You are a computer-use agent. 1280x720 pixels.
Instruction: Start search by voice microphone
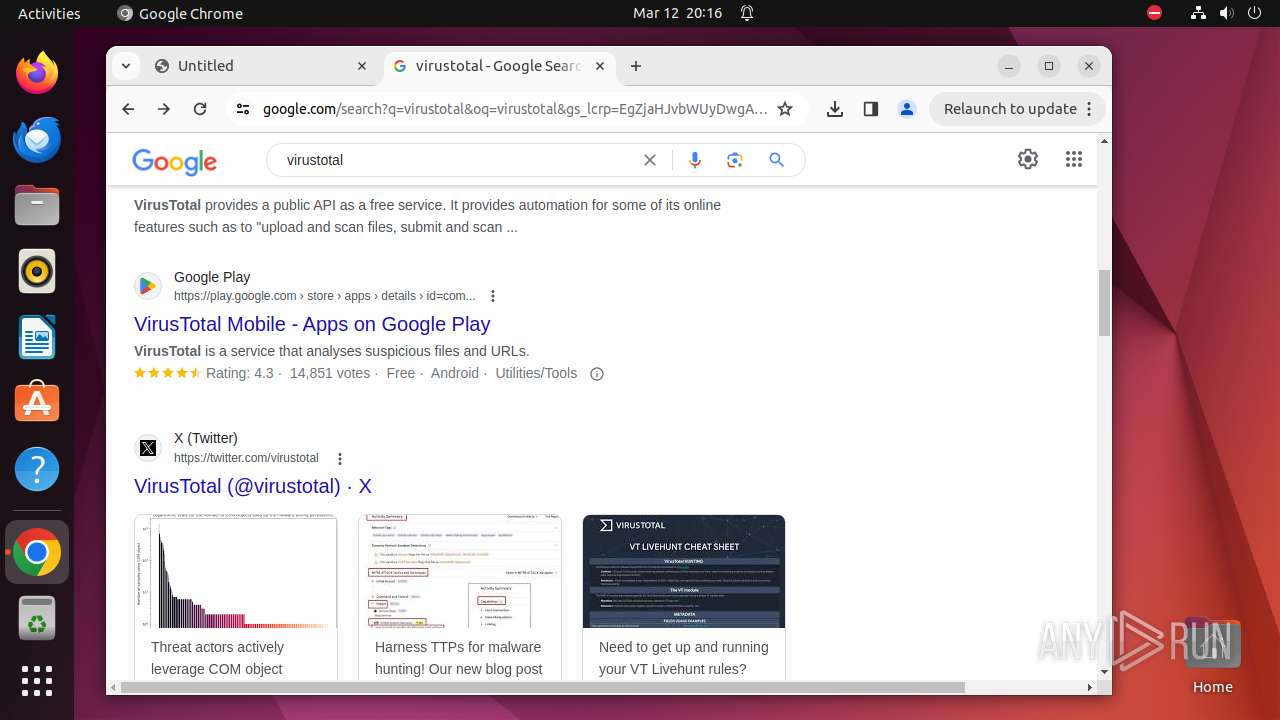point(695,160)
